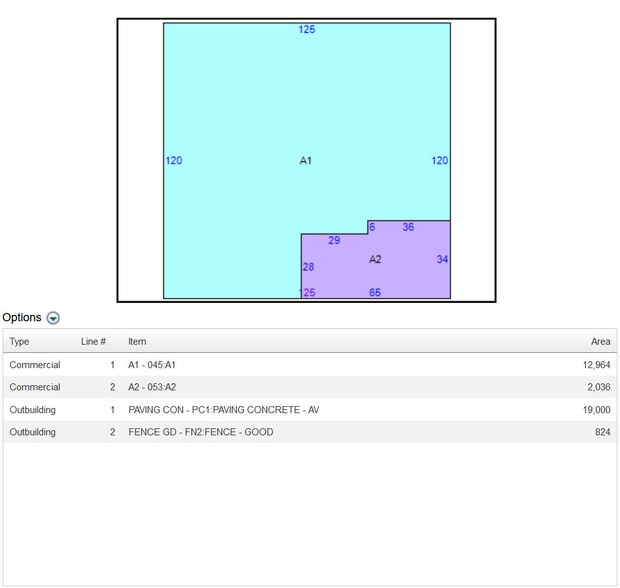Click the 19,000 area value
Image resolution: width=620 pixels, height=588 pixels.
[x=596, y=410]
